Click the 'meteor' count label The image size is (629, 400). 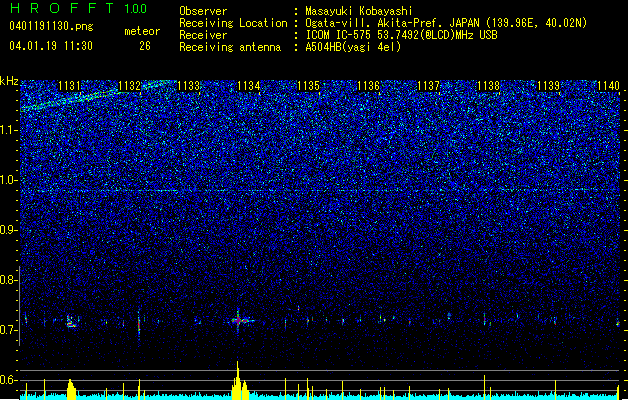[x=142, y=31]
